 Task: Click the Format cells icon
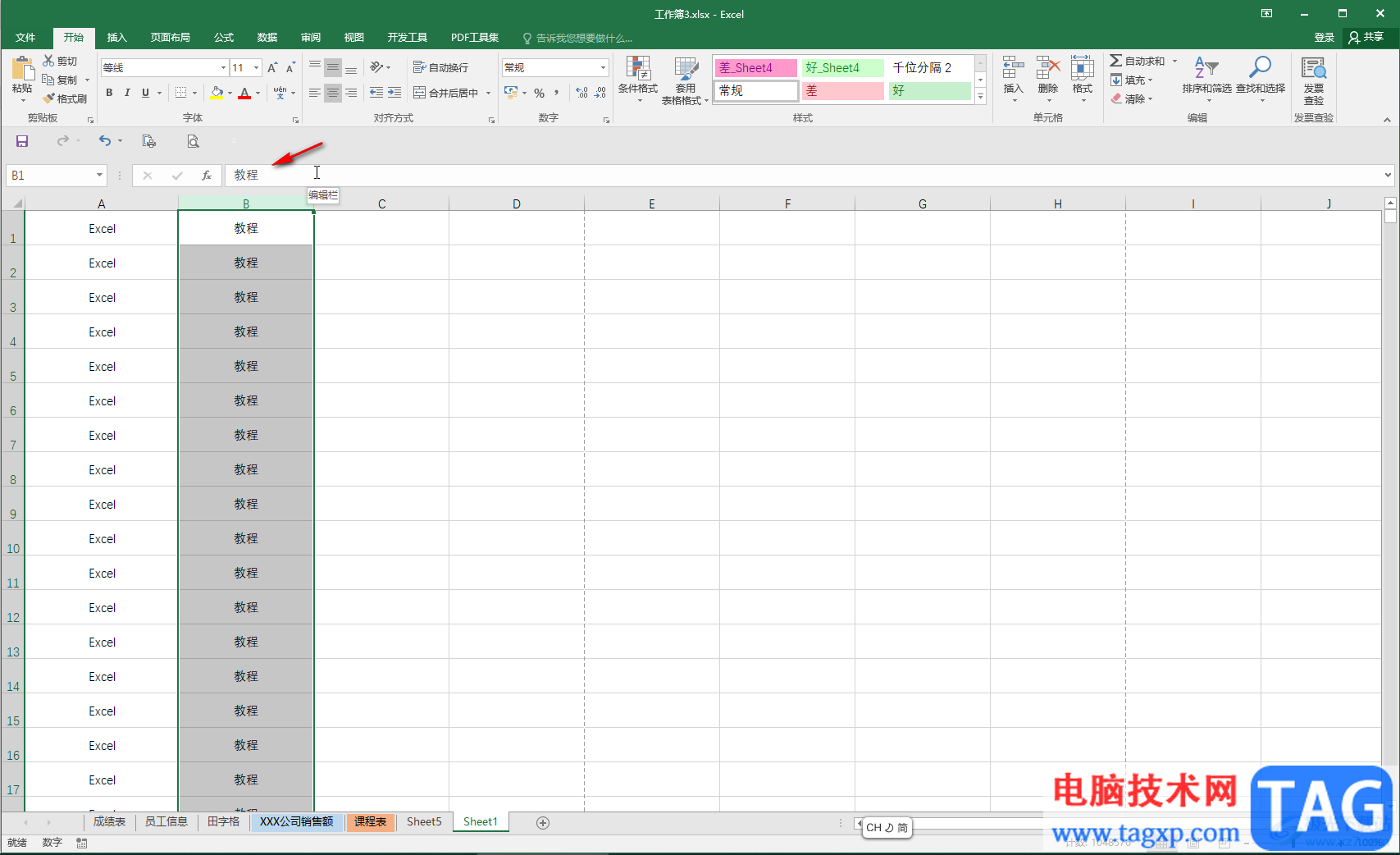[1083, 67]
